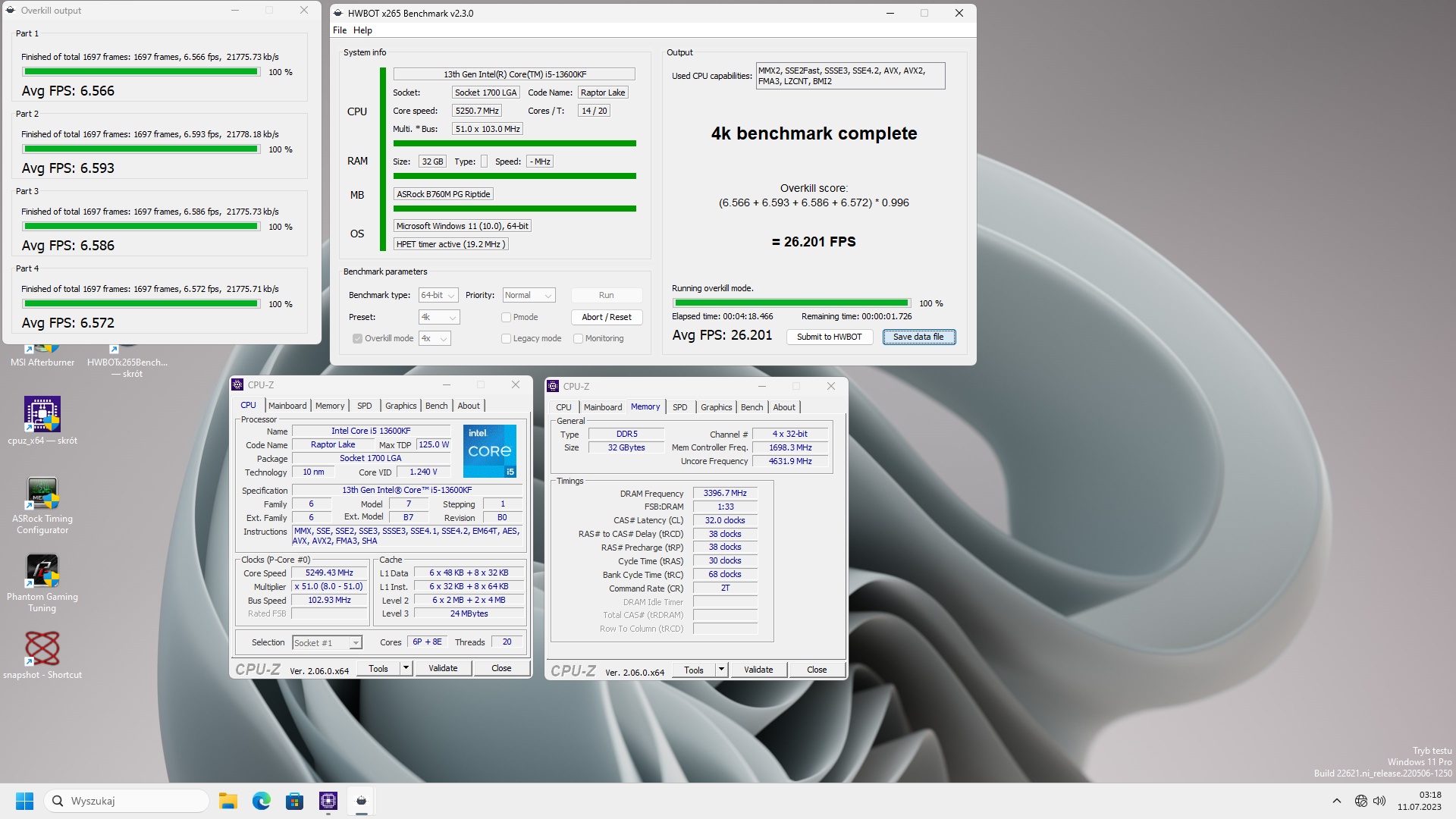1456x819 pixels.
Task: Open Tools dropdown arrow in left CPU-Z
Action: coord(406,668)
